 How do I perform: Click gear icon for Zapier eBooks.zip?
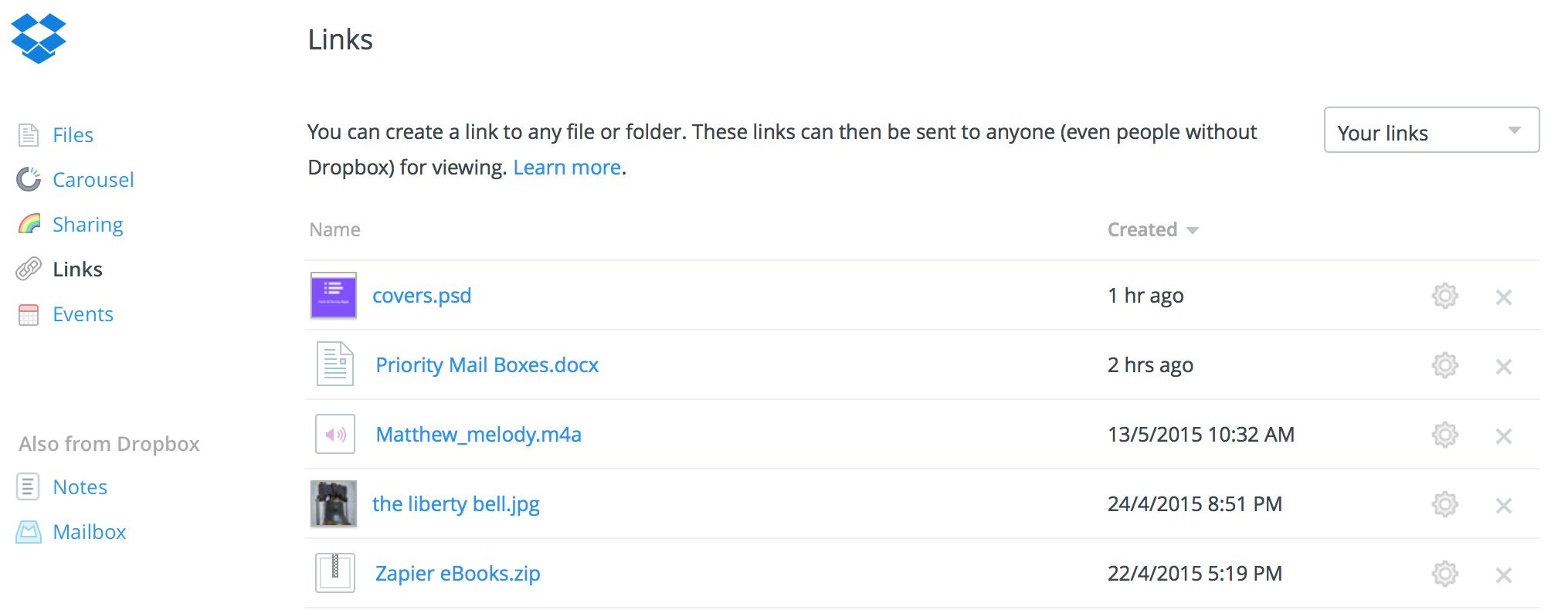click(x=1444, y=574)
